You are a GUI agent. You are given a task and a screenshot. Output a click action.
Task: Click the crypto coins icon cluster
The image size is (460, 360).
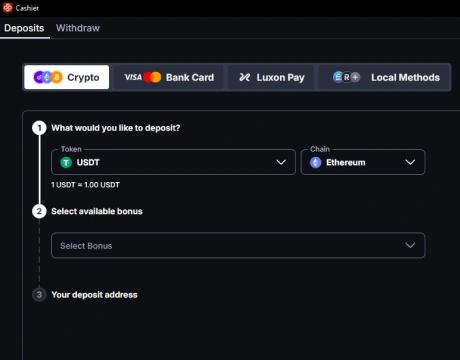(x=48, y=77)
